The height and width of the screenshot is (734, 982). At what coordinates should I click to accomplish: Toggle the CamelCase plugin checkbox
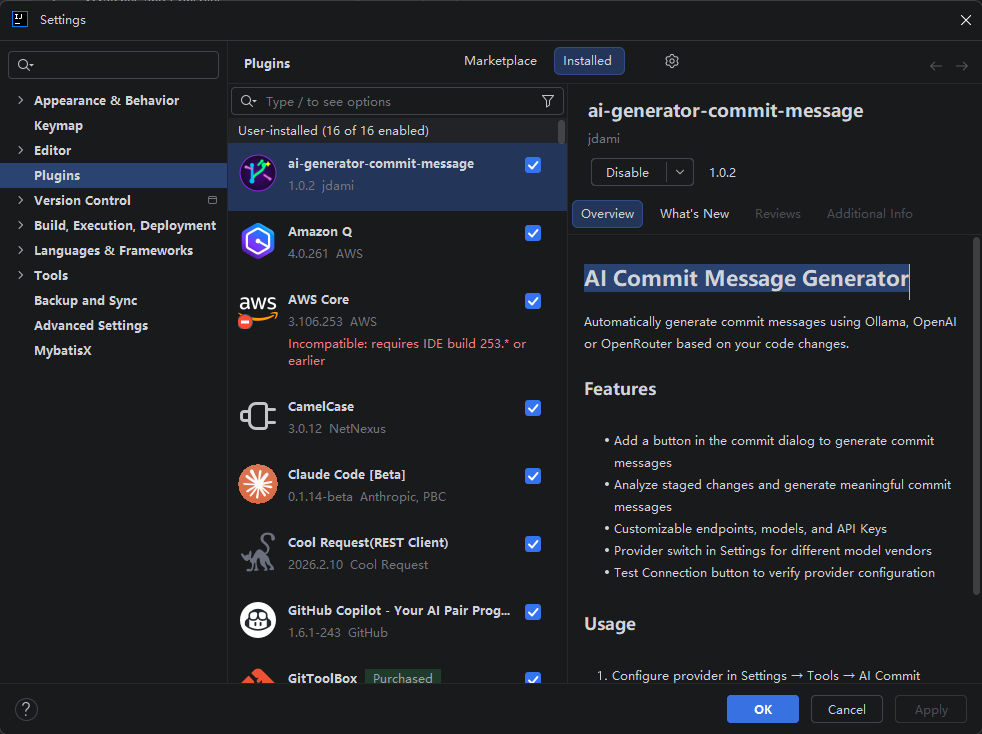(x=533, y=408)
